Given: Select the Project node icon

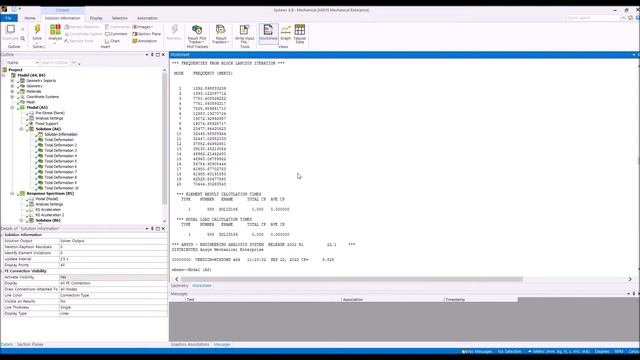Looking at the screenshot, I should pos(5,70).
